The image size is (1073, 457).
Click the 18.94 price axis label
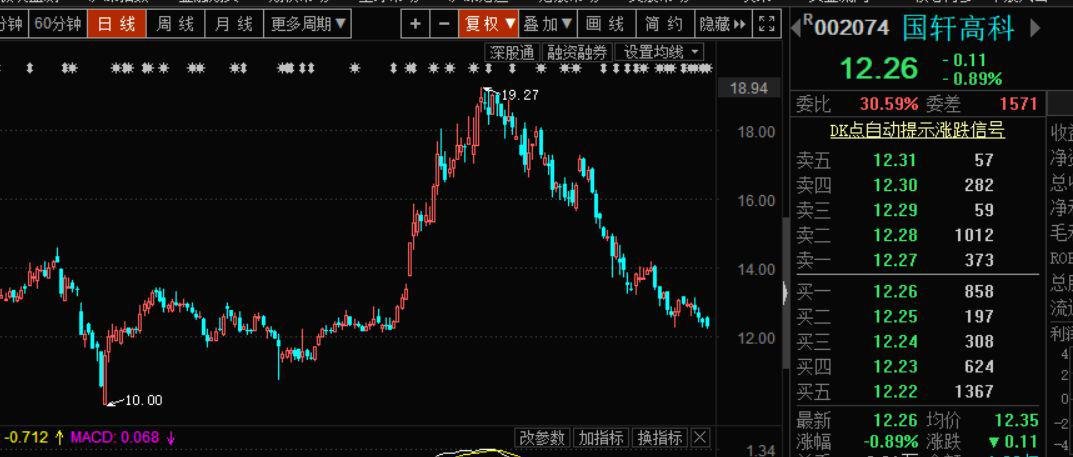[x=749, y=88]
